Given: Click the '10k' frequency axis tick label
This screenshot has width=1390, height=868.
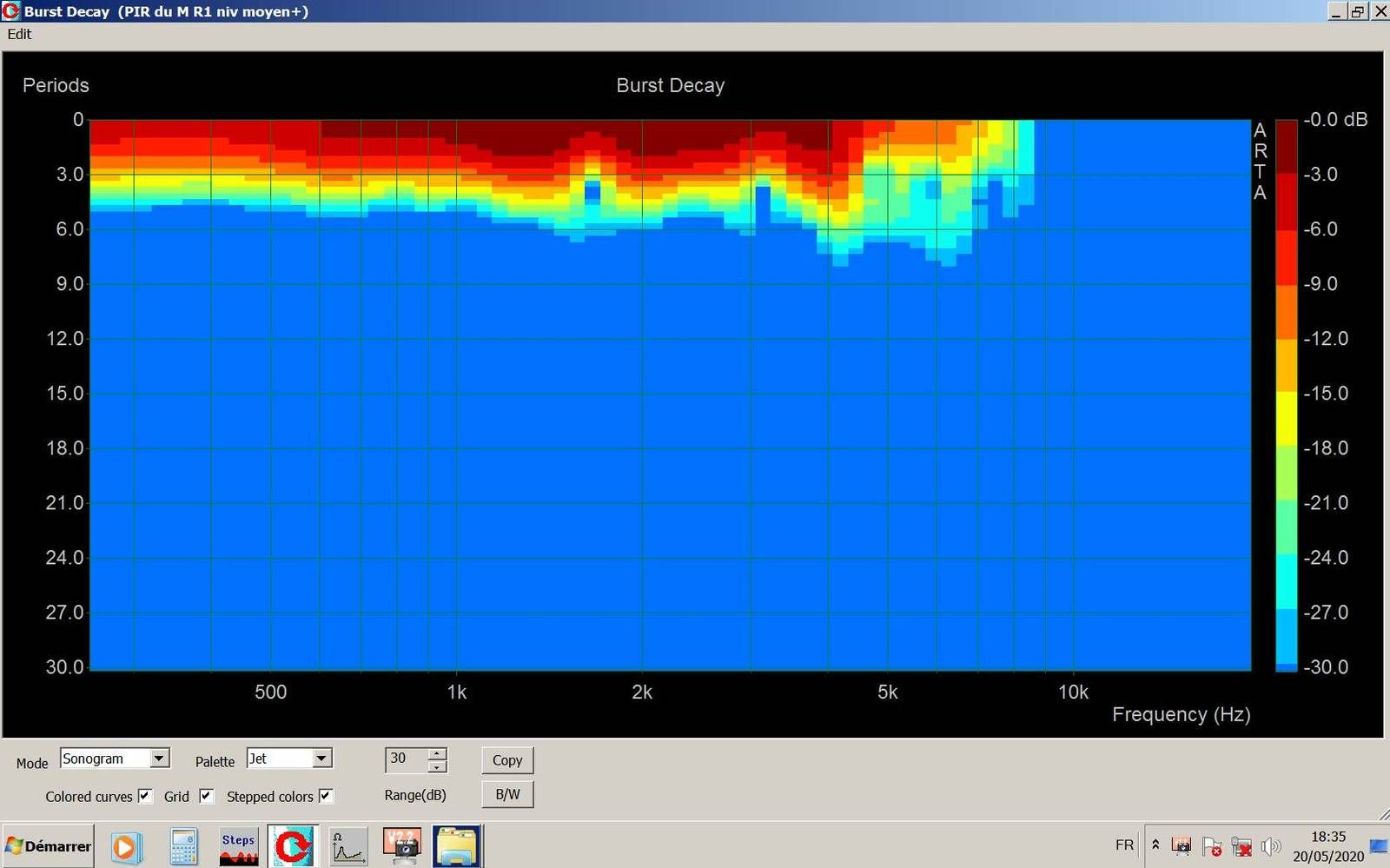Looking at the screenshot, I should tap(1073, 692).
